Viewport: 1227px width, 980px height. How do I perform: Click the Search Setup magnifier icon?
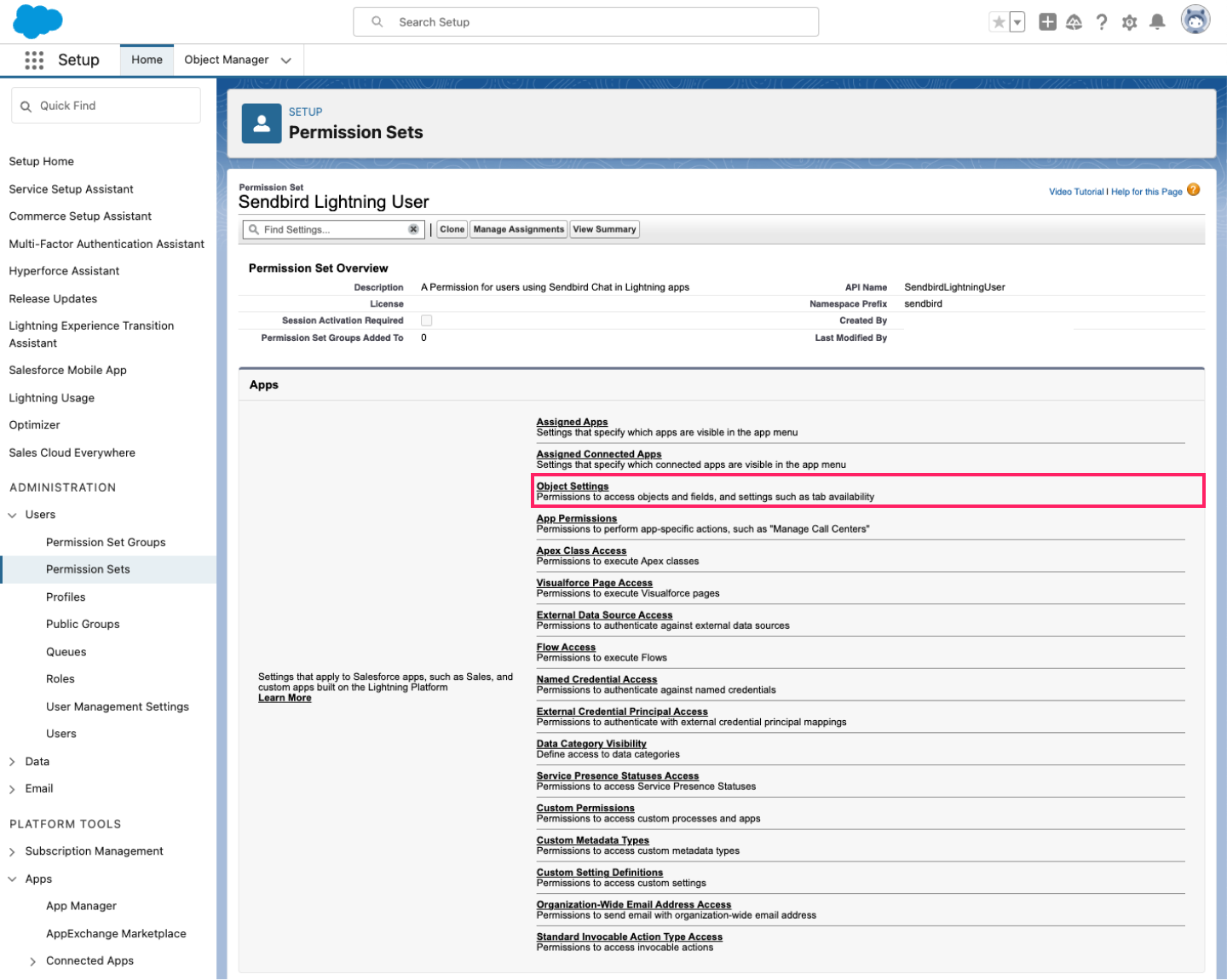pos(377,22)
